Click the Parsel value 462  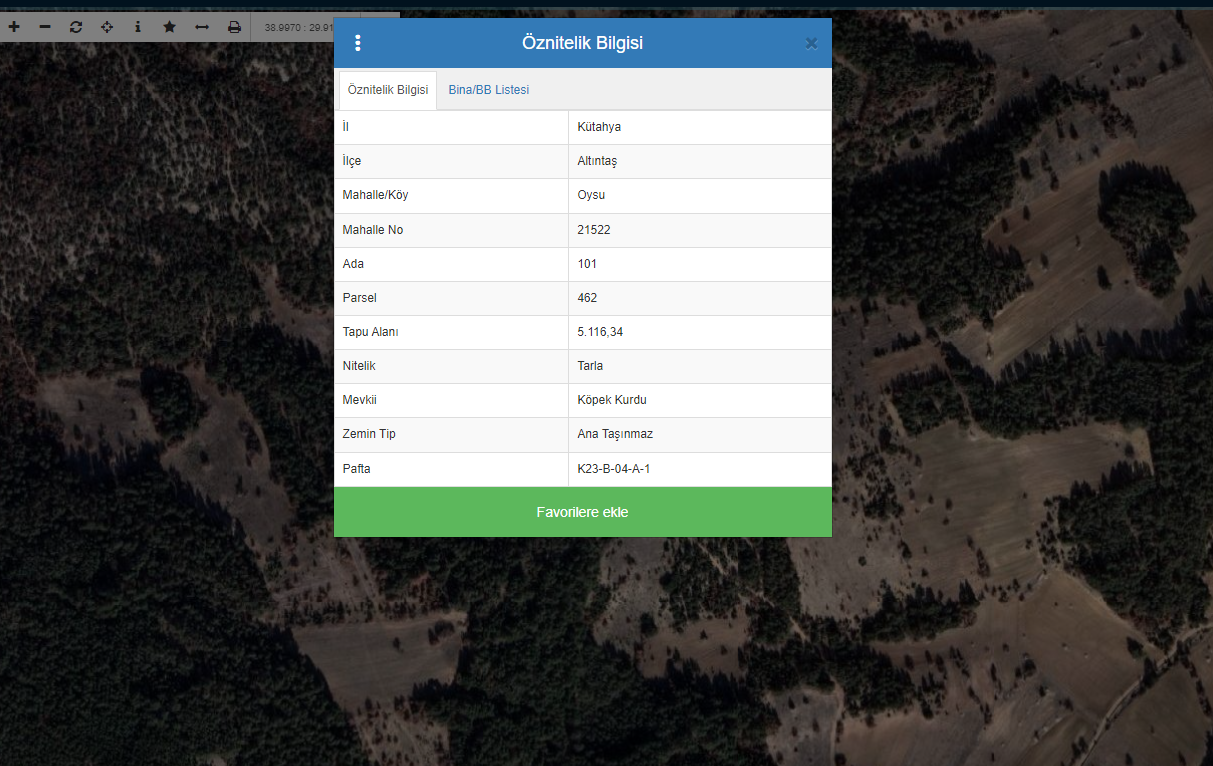tap(587, 298)
